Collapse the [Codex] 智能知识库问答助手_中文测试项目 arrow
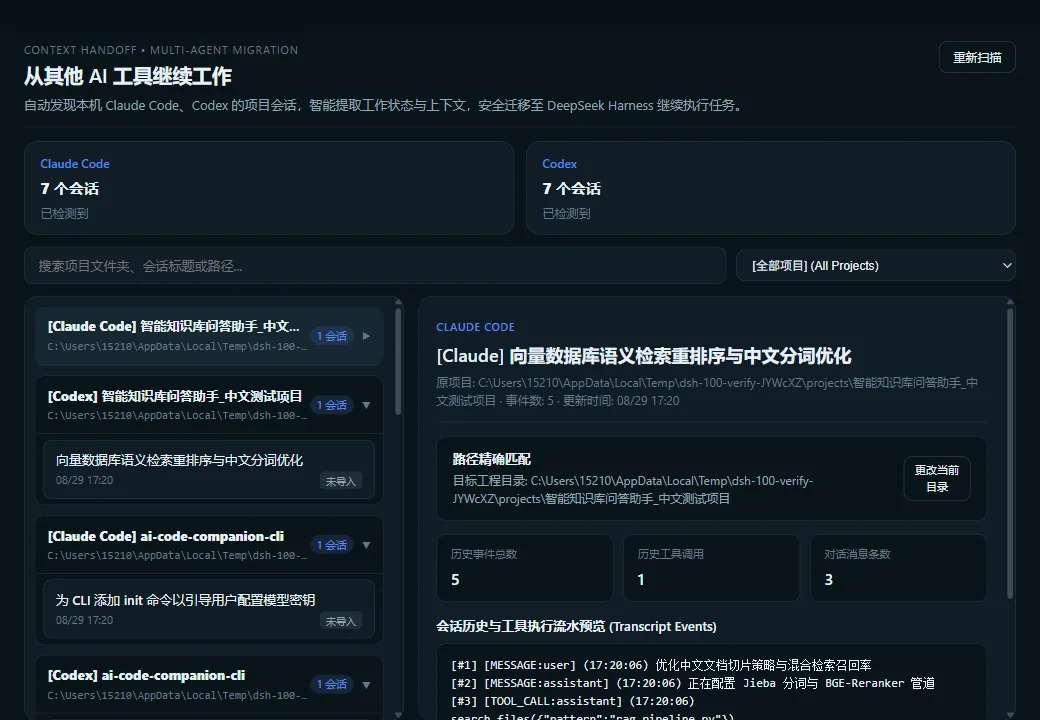The width and height of the screenshot is (1040, 720). 366,405
